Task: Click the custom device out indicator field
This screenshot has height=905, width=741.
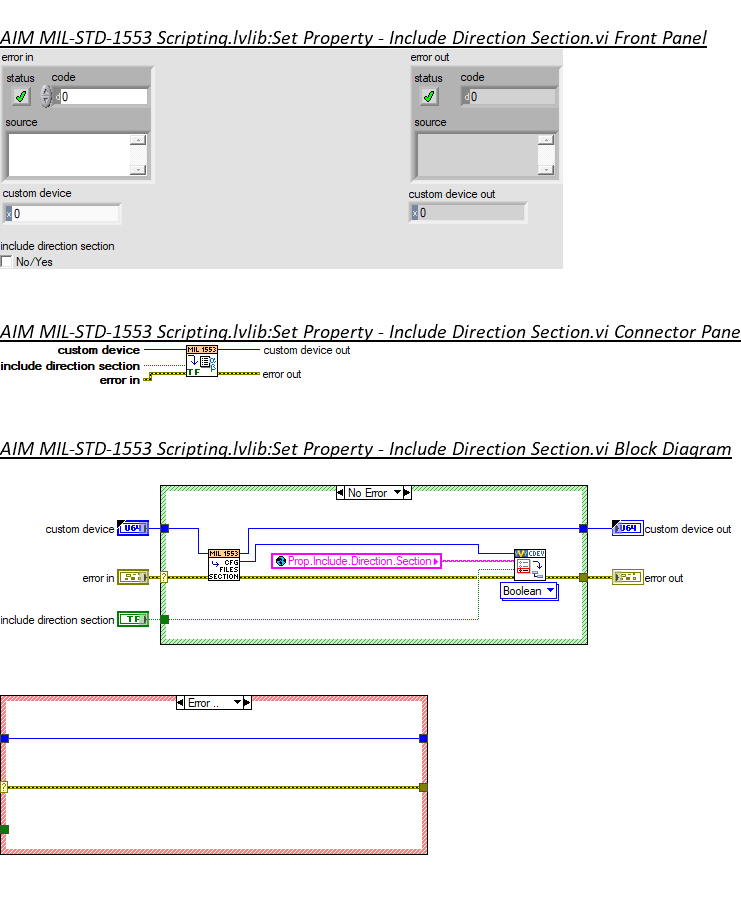Action: (x=468, y=212)
